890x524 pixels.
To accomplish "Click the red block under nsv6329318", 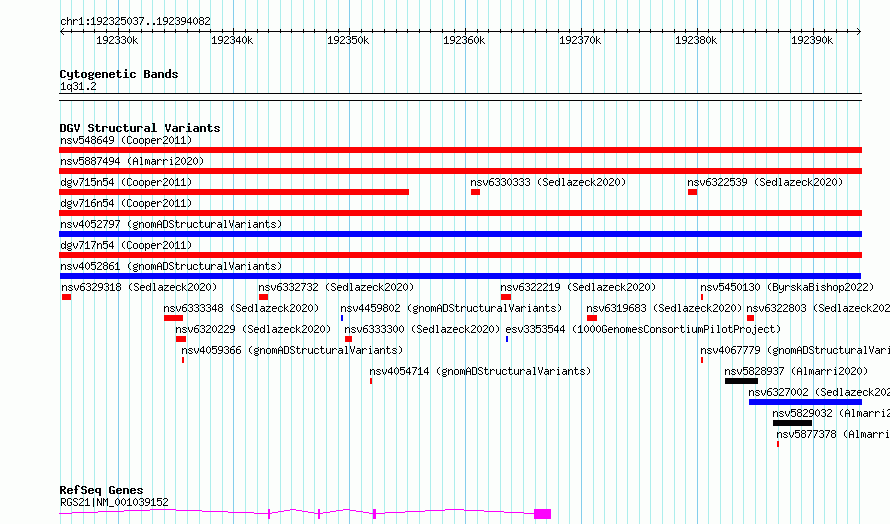I will click(66, 297).
